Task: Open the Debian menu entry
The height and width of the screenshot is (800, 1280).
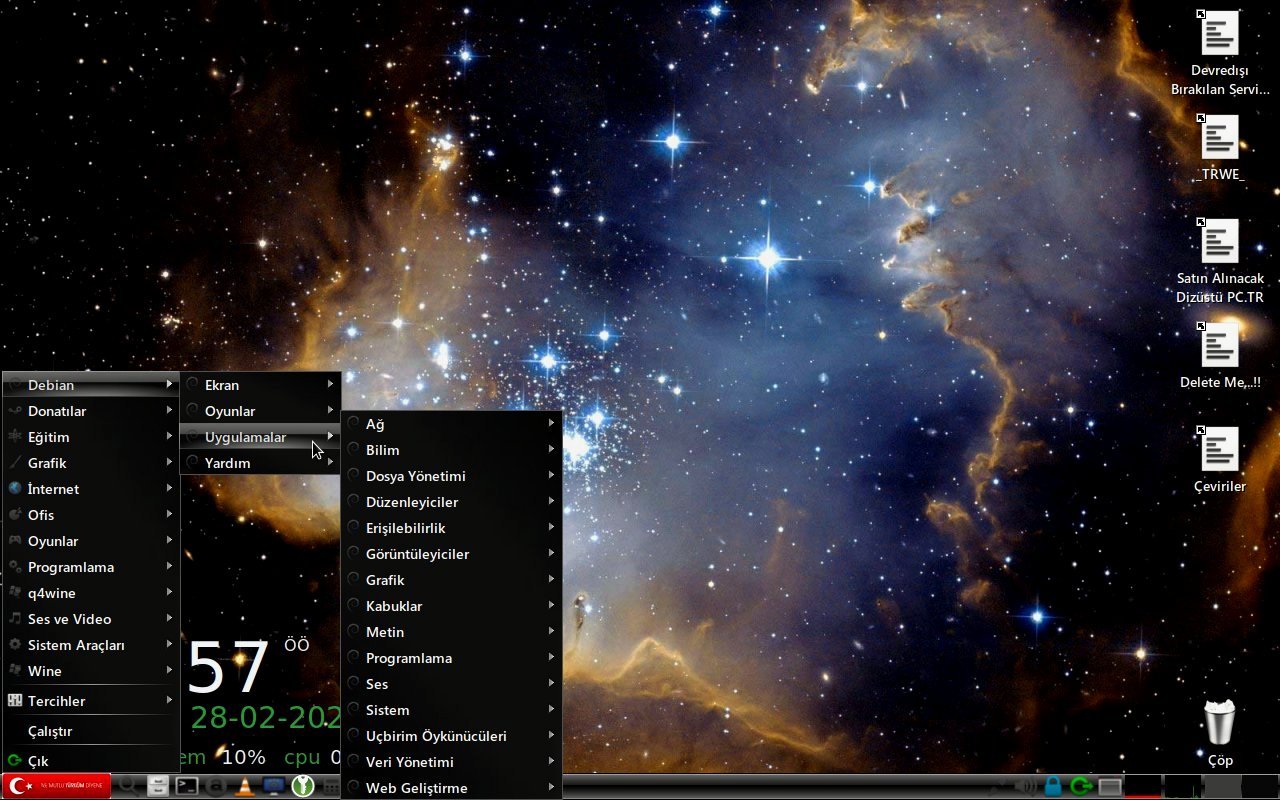Action: point(91,385)
